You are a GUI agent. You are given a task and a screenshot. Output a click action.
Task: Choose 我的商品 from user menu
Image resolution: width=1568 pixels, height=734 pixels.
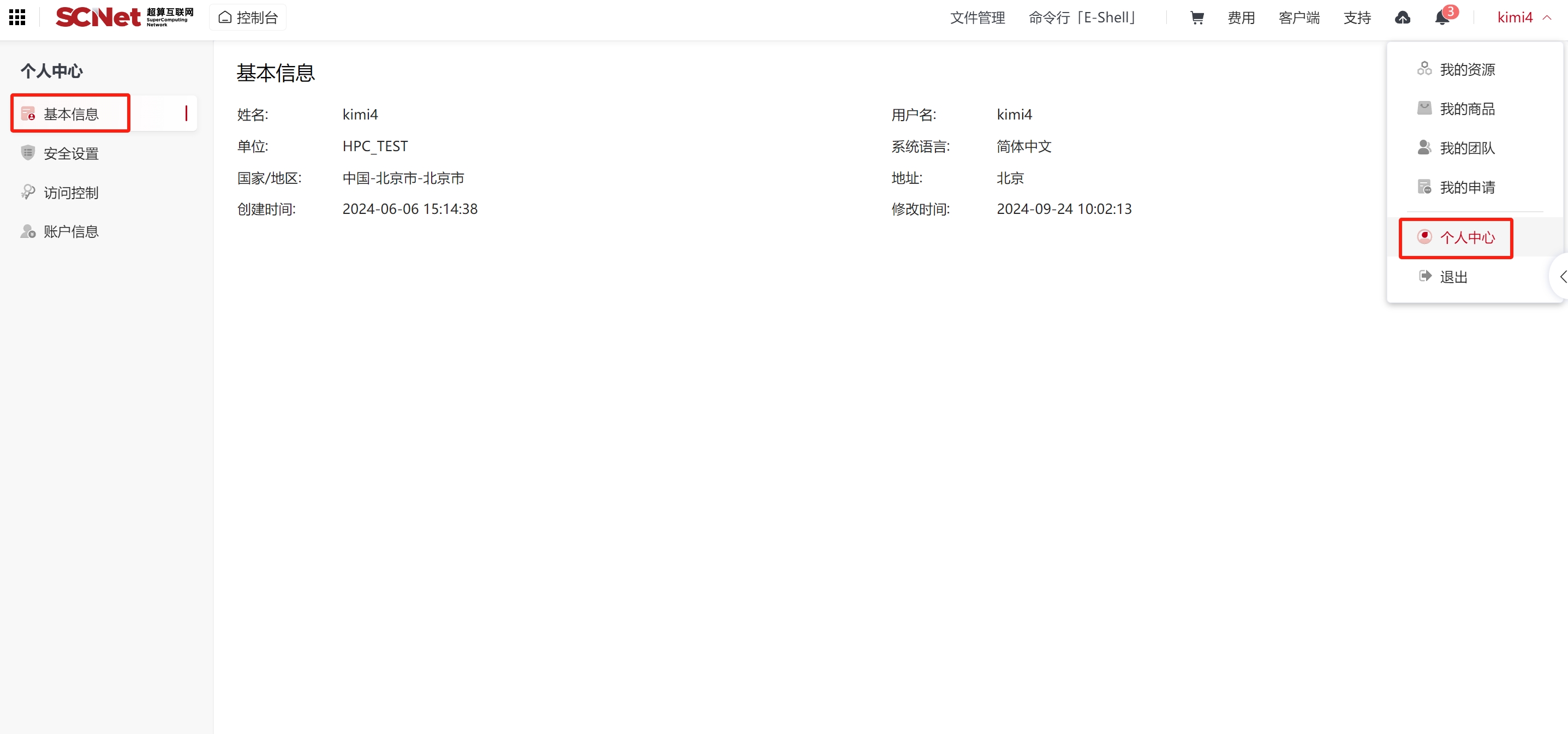point(1467,109)
